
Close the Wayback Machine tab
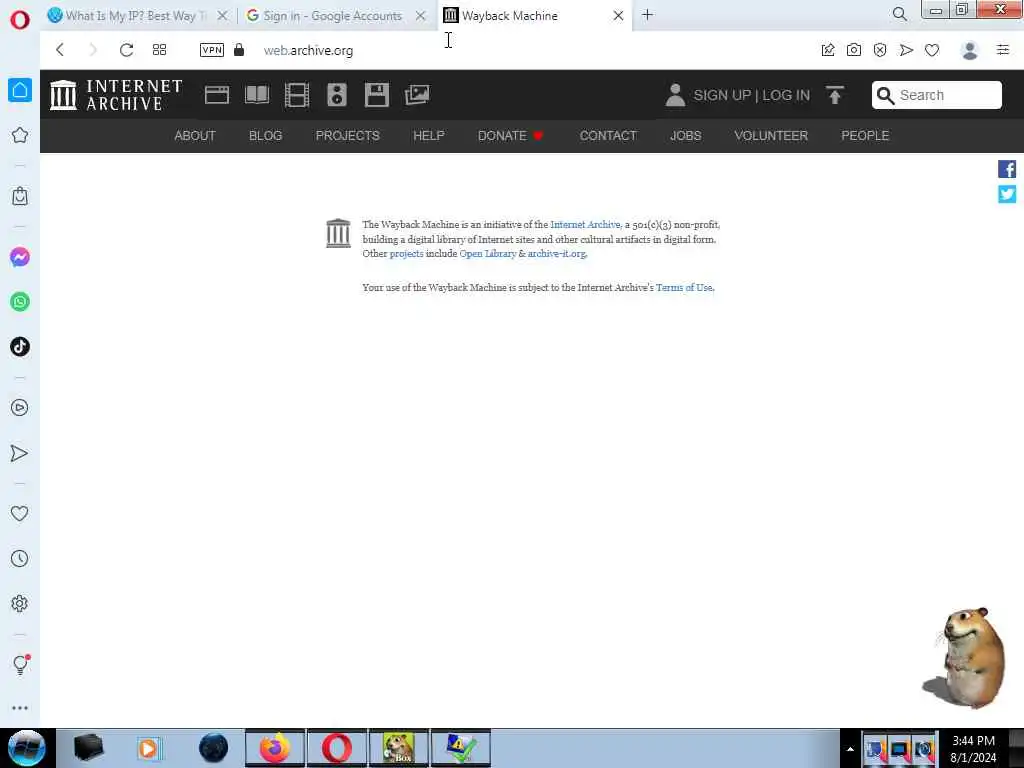click(618, 15)
